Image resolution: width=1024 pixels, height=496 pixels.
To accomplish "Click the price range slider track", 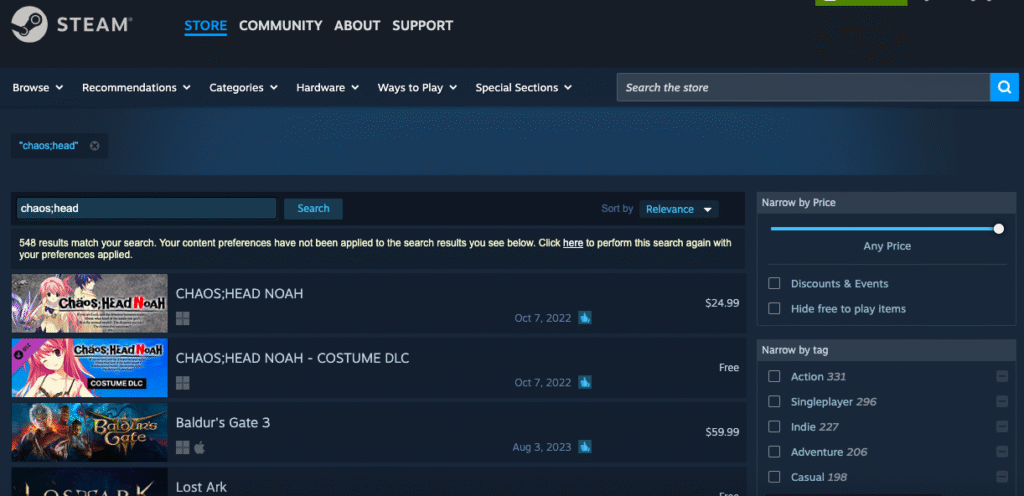I will 884,229.
